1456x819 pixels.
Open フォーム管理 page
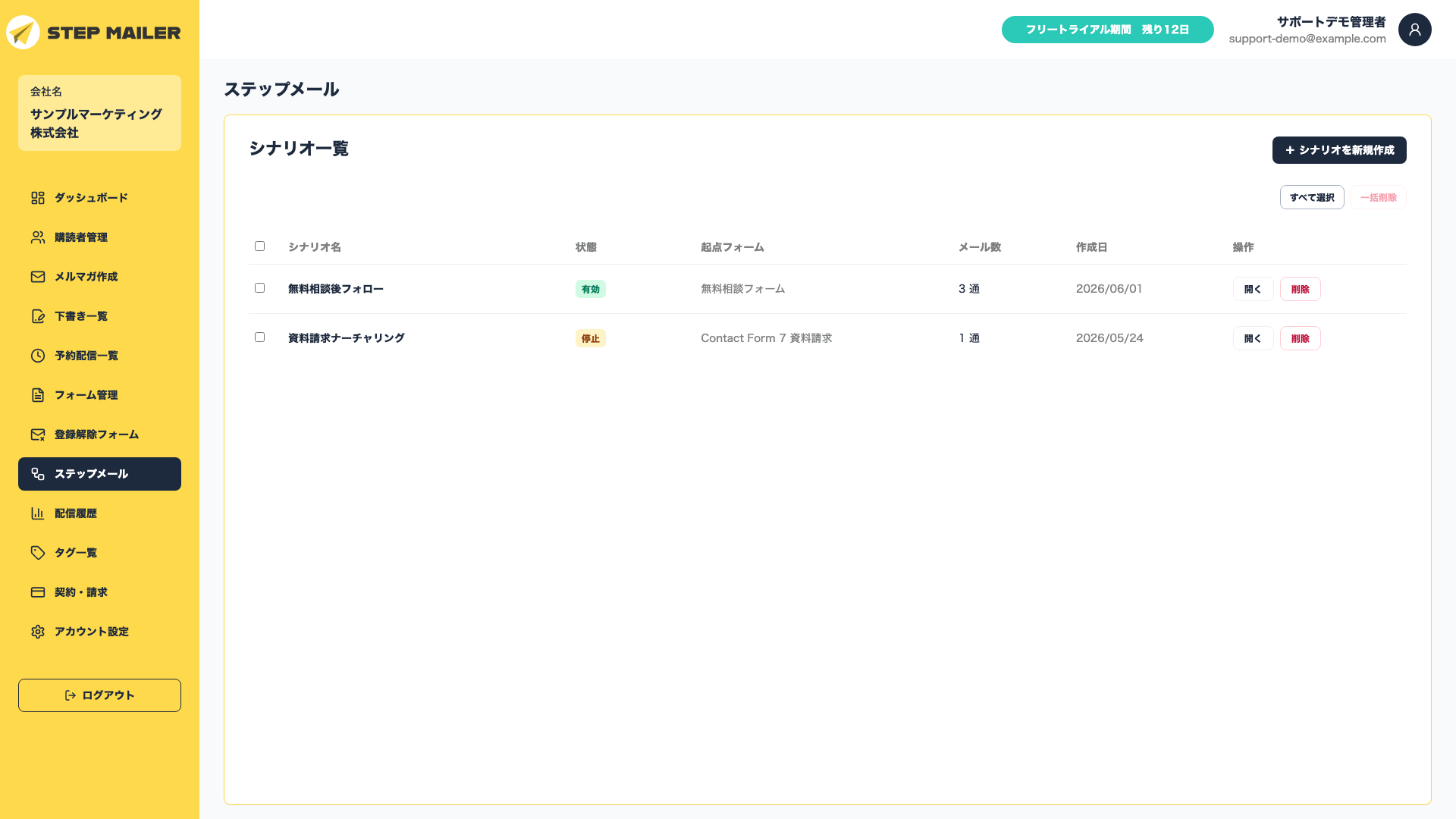pos(99,395)
